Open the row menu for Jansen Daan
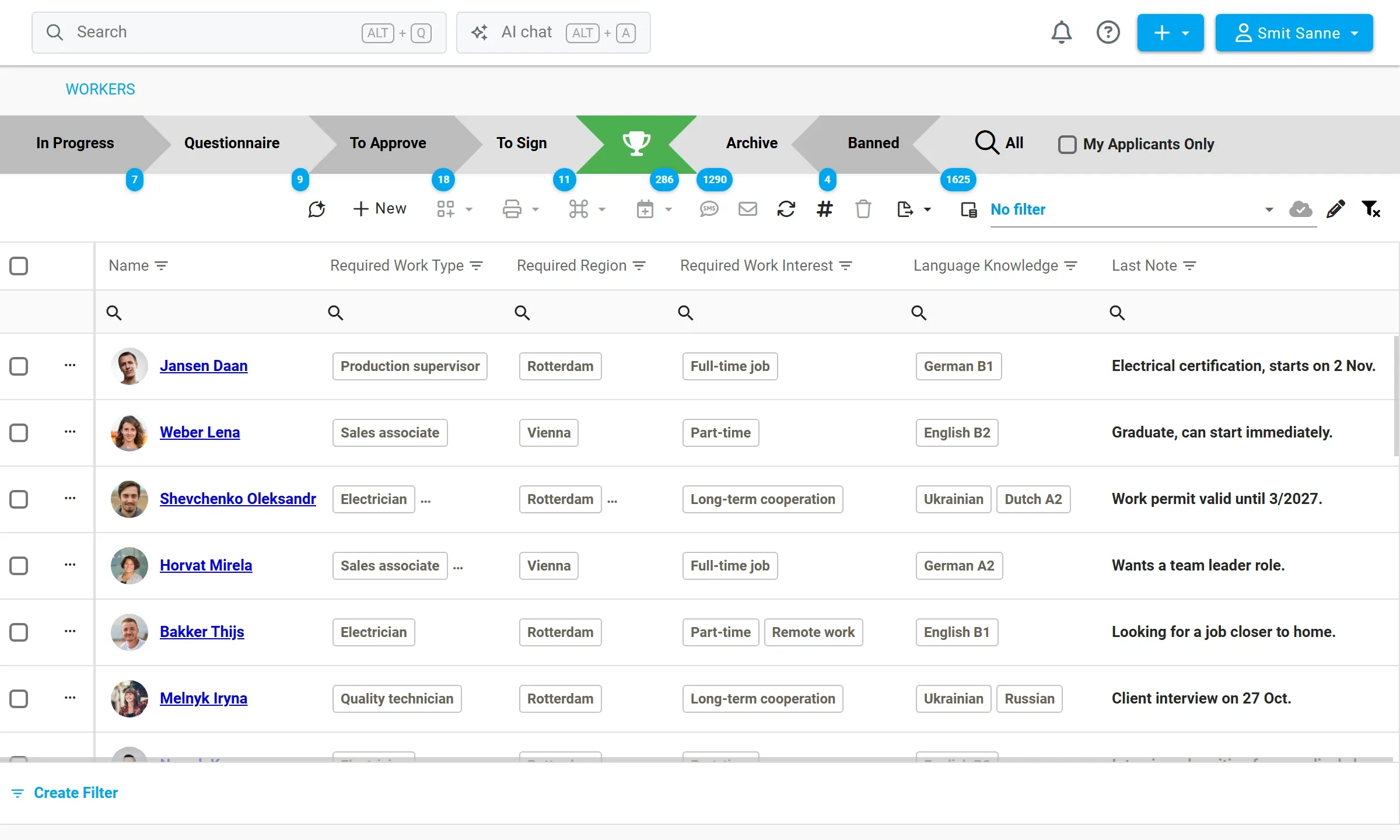The height and width of the screenshot is (840, 1400). (x=70, y=365)
